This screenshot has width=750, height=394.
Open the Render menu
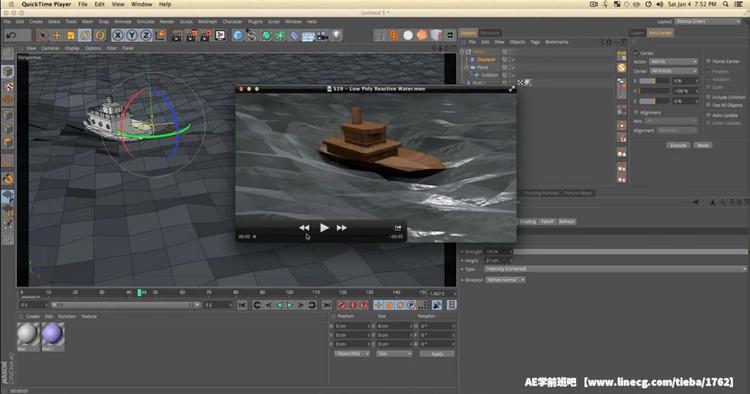coord(167,22)
